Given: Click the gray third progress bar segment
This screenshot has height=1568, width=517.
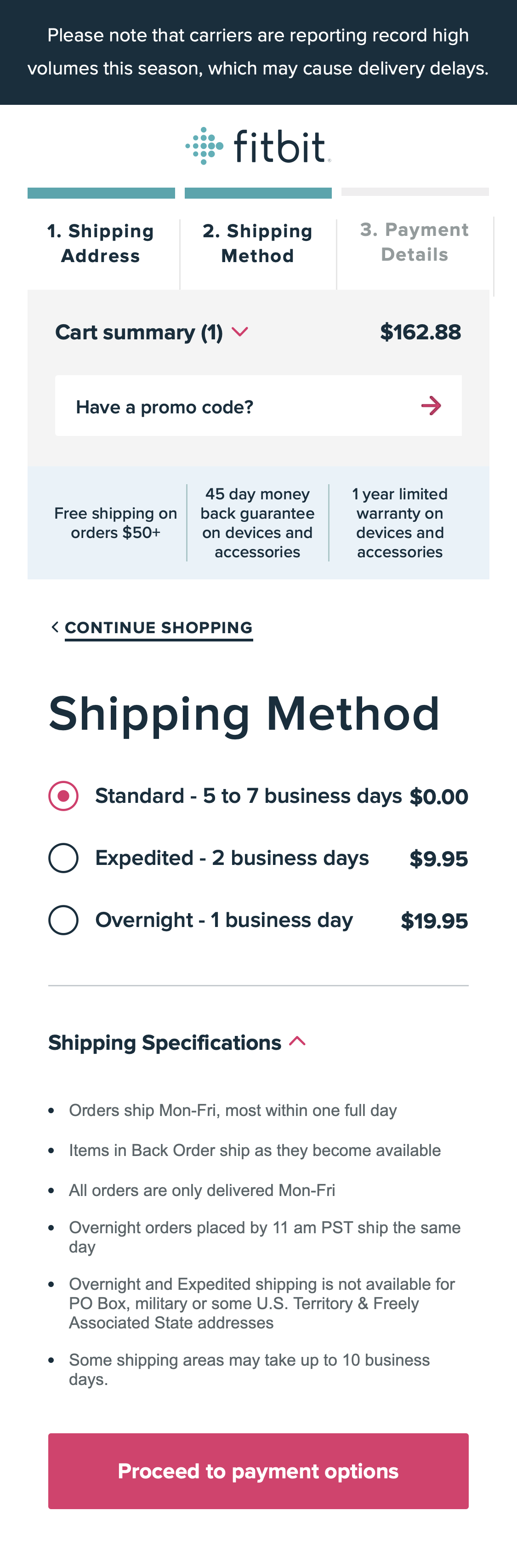Looking at the screenshot, I should (415, 192).
